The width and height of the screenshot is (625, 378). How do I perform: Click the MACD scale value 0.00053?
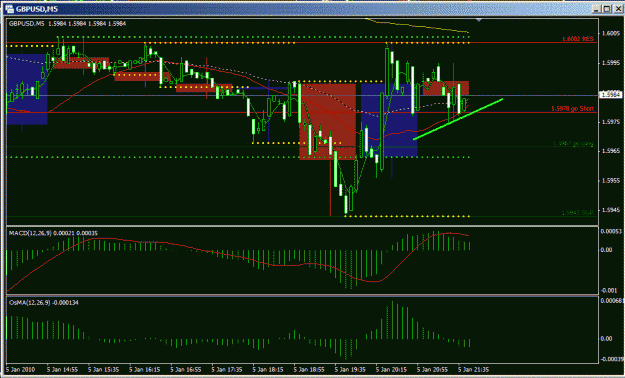611,232
